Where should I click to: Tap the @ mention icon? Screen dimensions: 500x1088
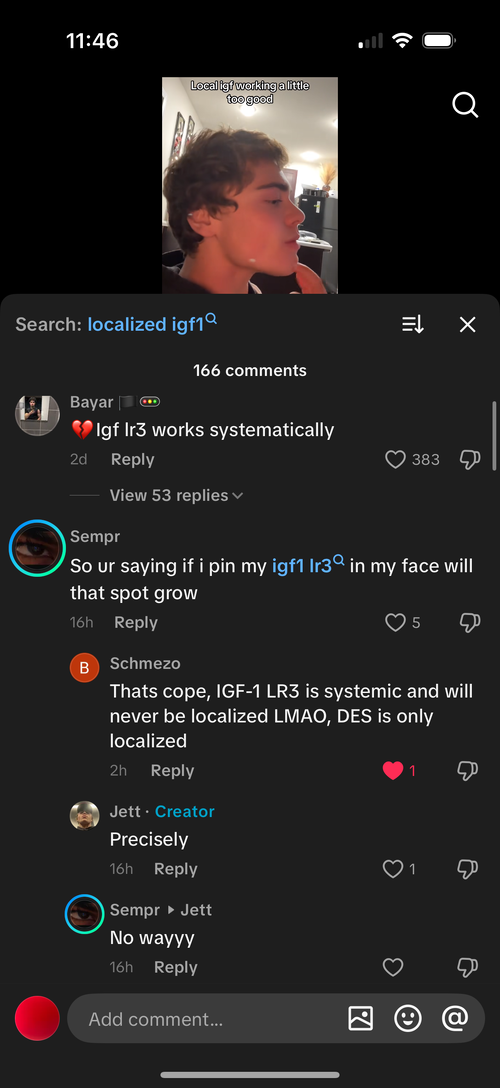tap(455, 1019)
